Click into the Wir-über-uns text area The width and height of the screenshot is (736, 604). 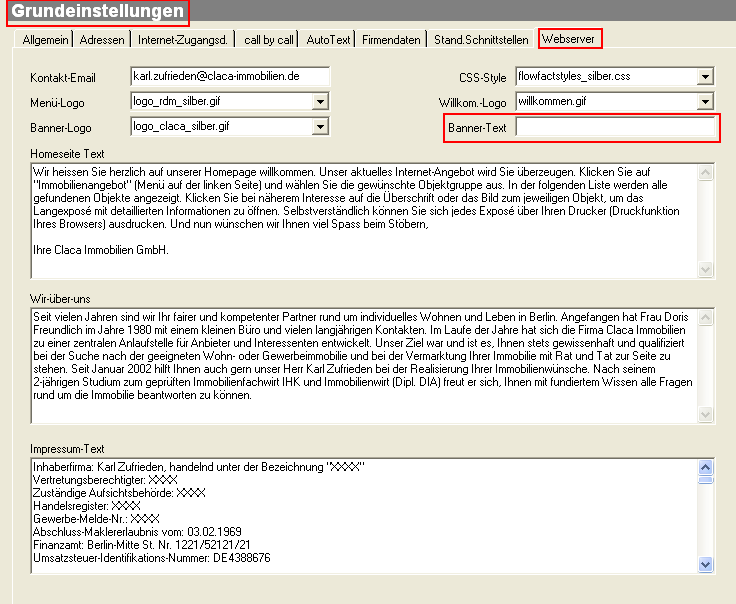364,366
